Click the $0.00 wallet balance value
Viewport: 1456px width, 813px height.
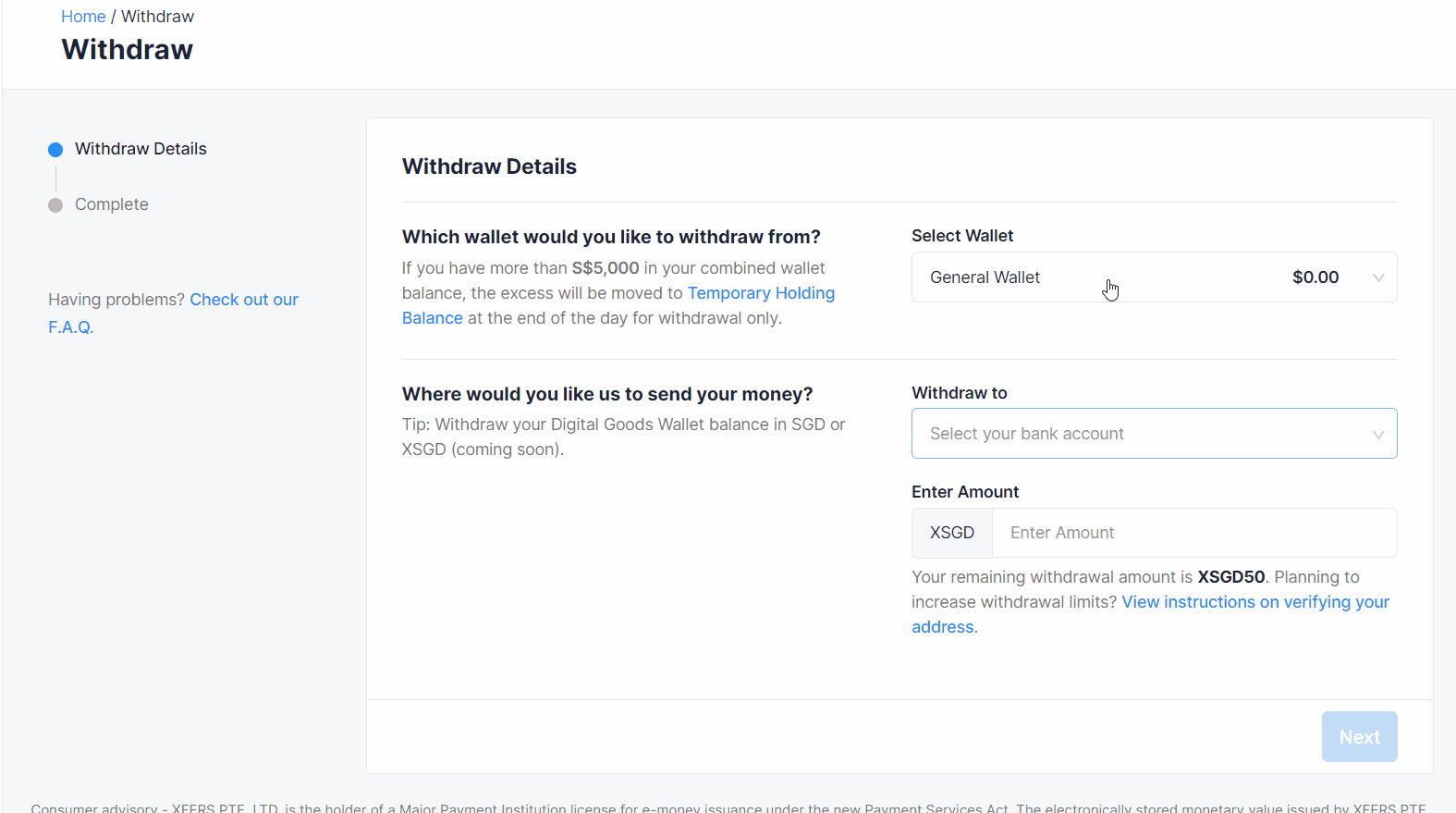1315,277
